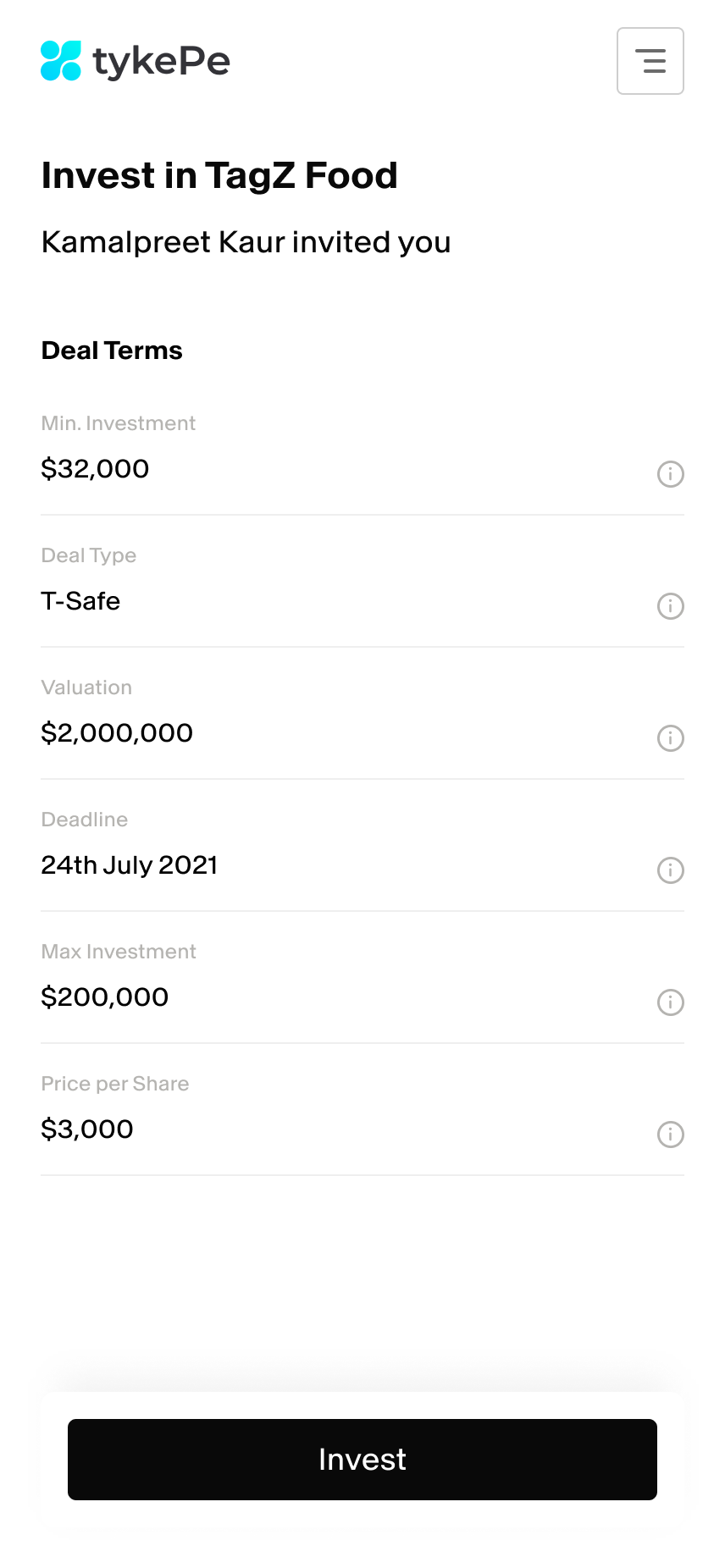Show info for Max Investment

click(670, 1002)
